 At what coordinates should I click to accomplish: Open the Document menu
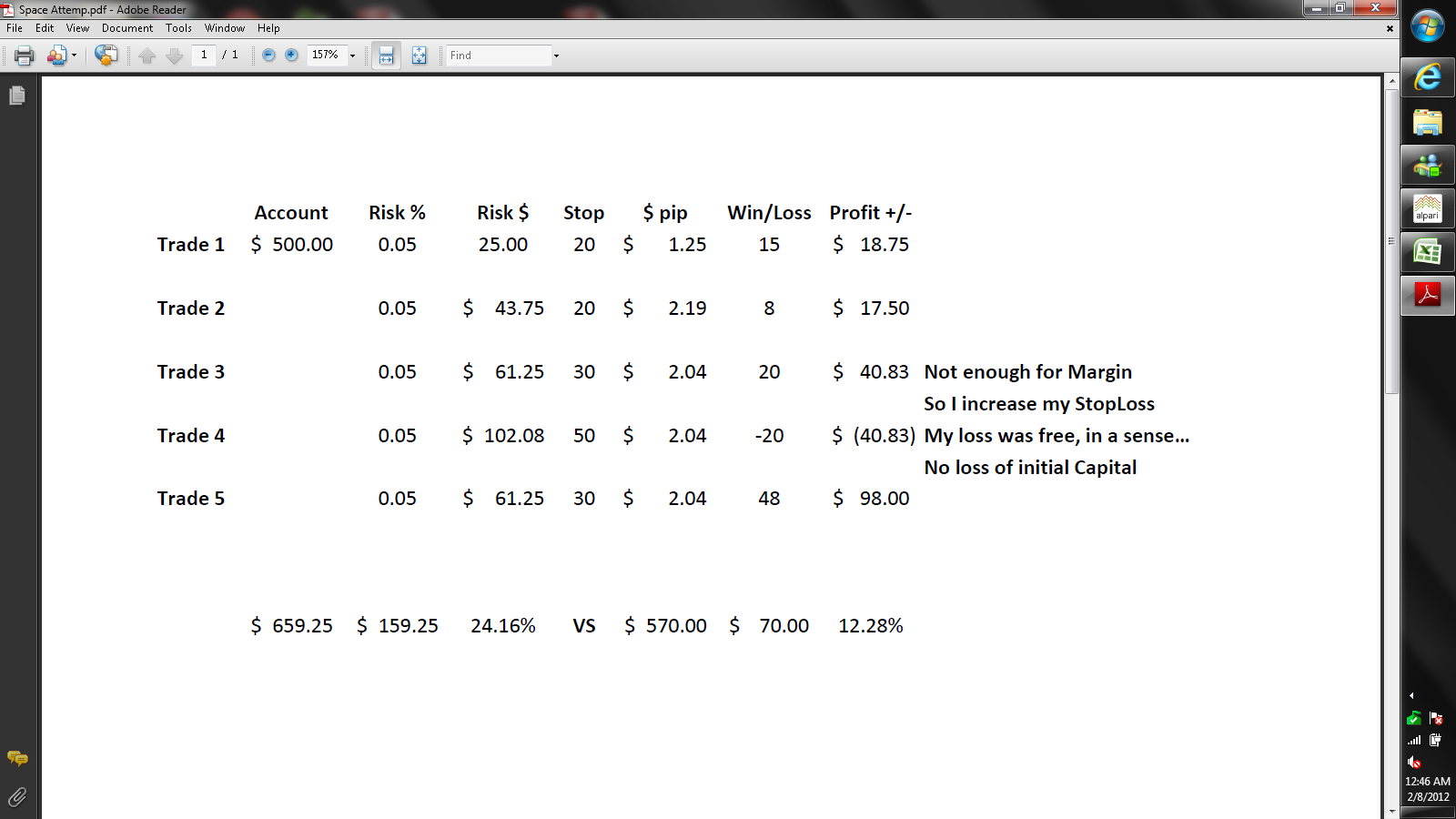pos(127,28)
